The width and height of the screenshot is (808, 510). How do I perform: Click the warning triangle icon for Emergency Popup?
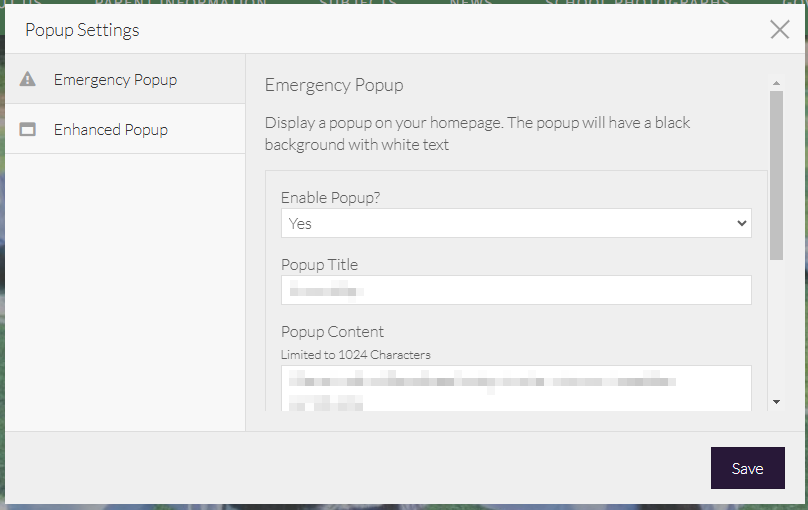tap(28, 79)
